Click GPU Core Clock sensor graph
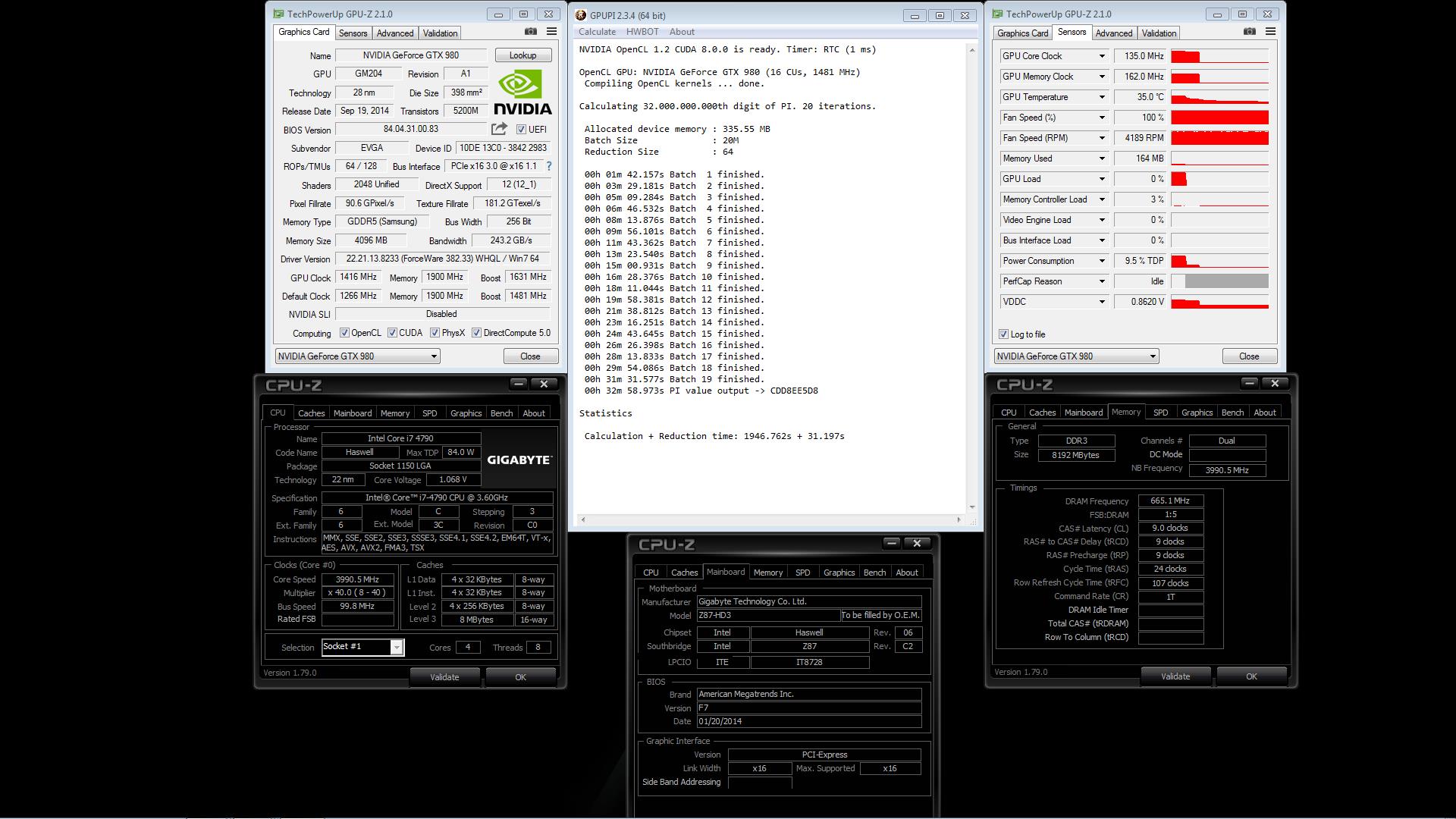The height and width of the screenshot is (819, 1456). pos(1219,56)
